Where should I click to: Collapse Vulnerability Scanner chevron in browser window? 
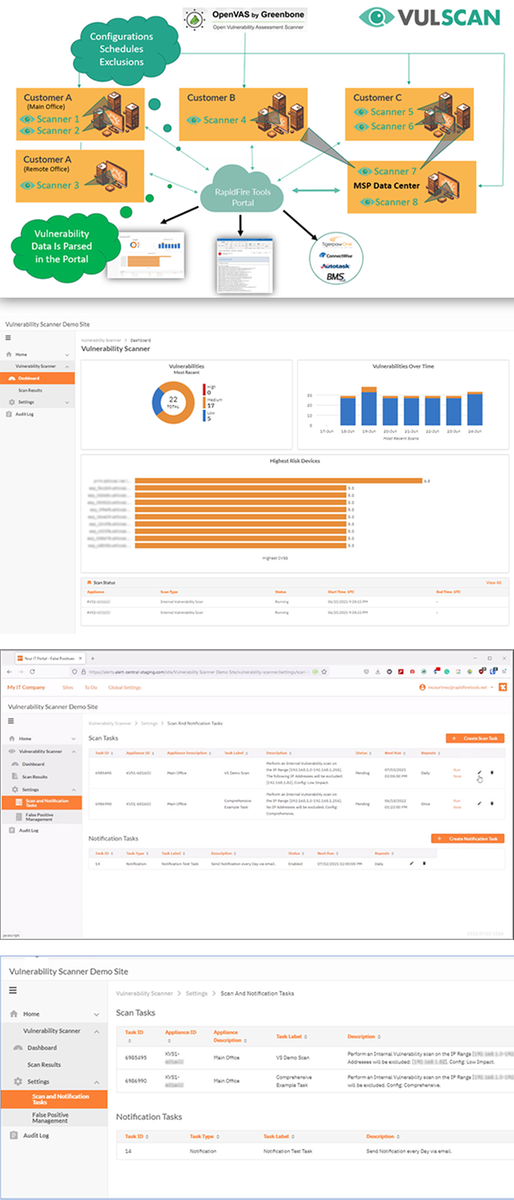[74, 751]
